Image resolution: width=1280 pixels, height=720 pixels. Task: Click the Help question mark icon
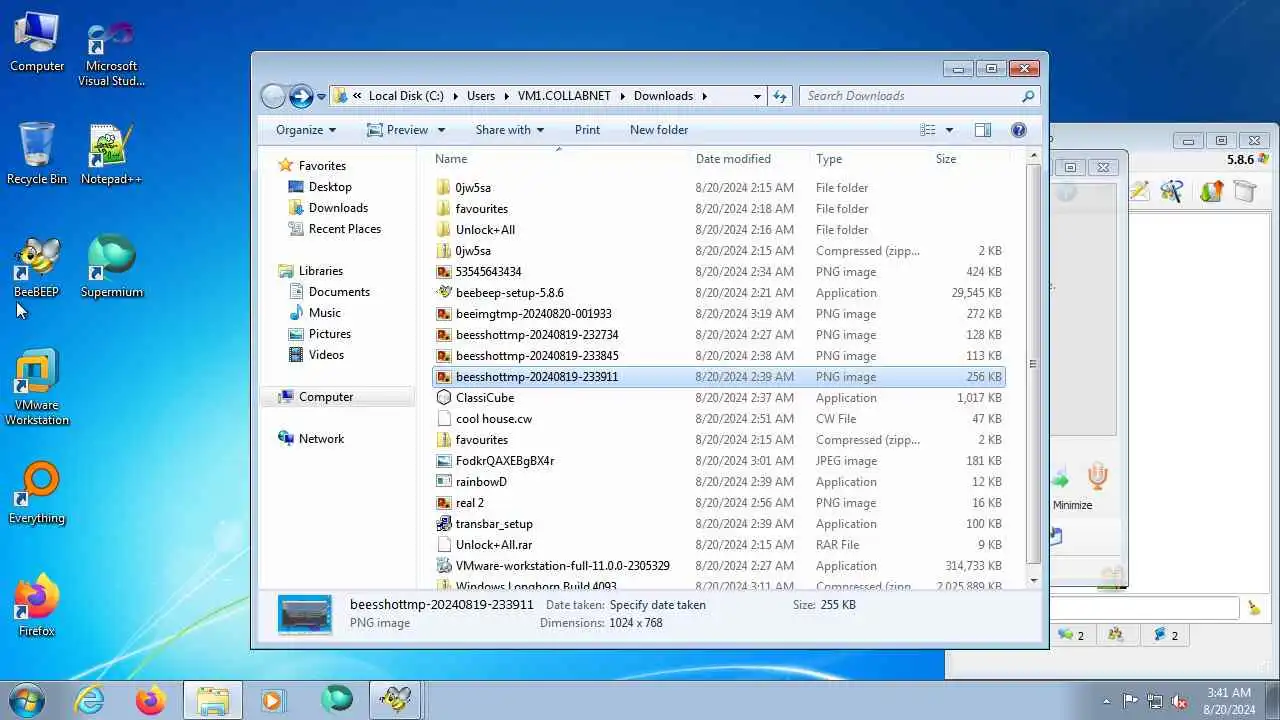click(x=1019, y=130)
